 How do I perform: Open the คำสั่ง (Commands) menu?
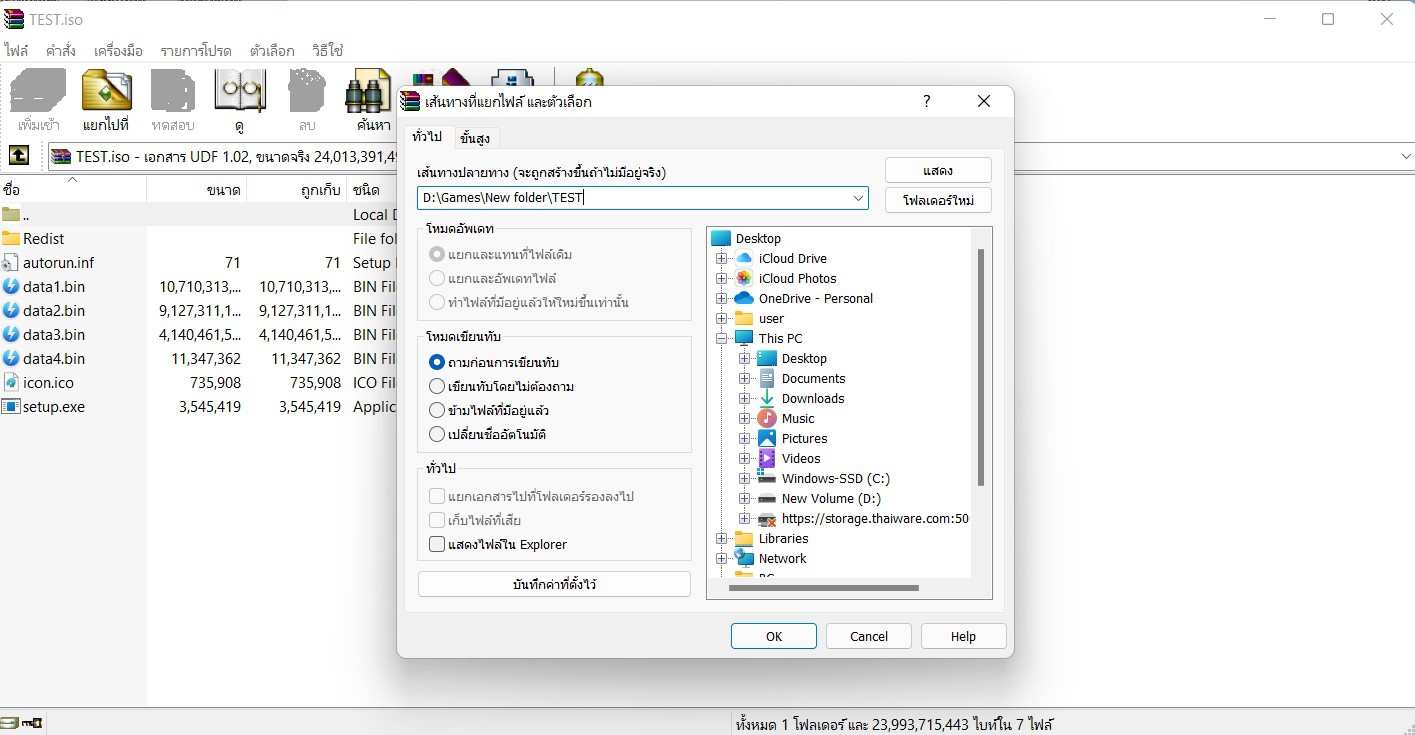(x=61, y=50)
